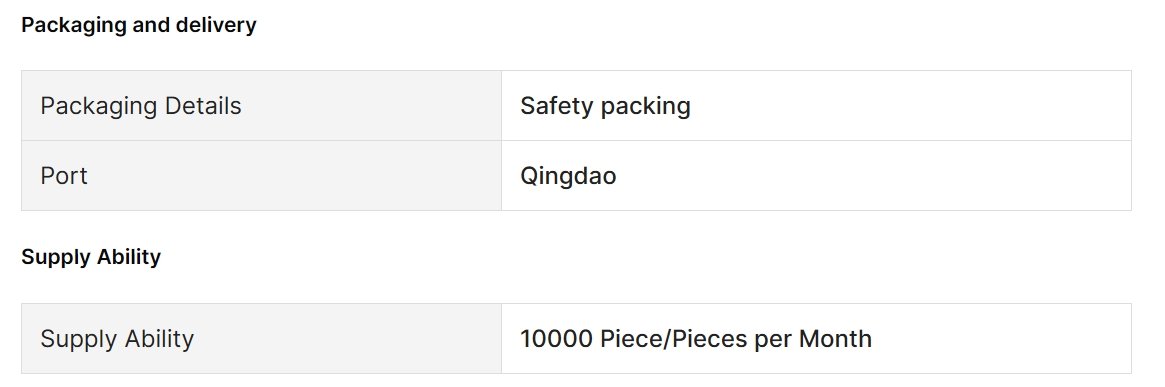Select the Packaging Details label cell
This screenshot has height=387, width=1165.
coord(262,105)
